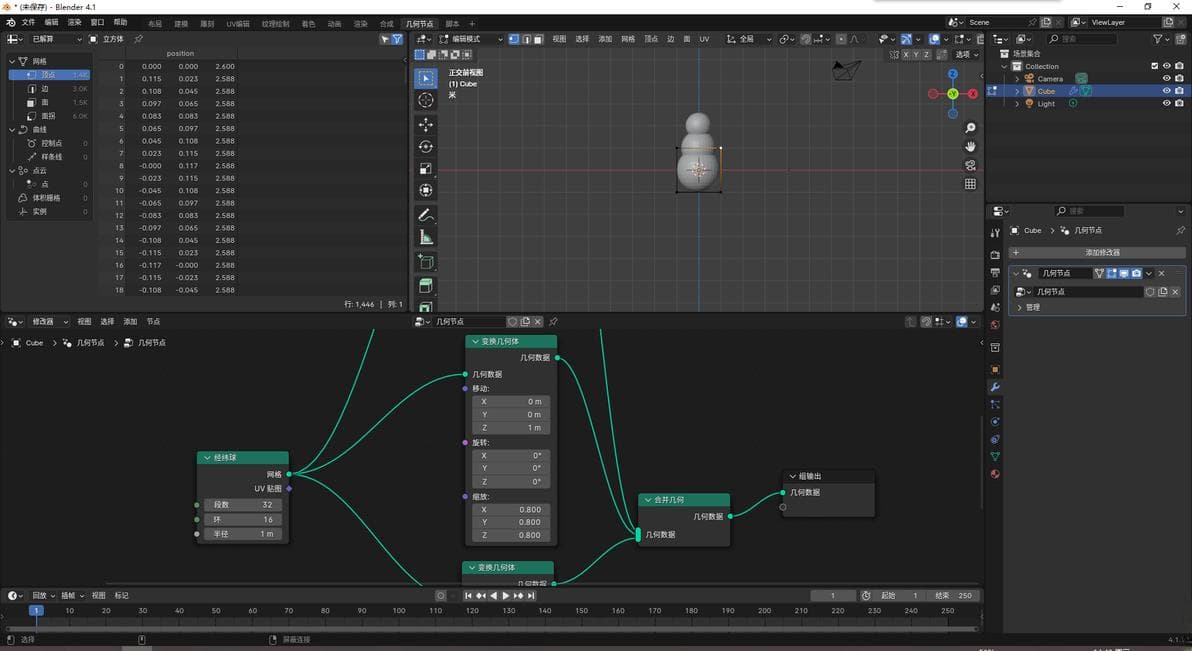Select the Box Select tool in viewport
The width and height of the screenshot is (1192, 651).
tap(426, 78)
